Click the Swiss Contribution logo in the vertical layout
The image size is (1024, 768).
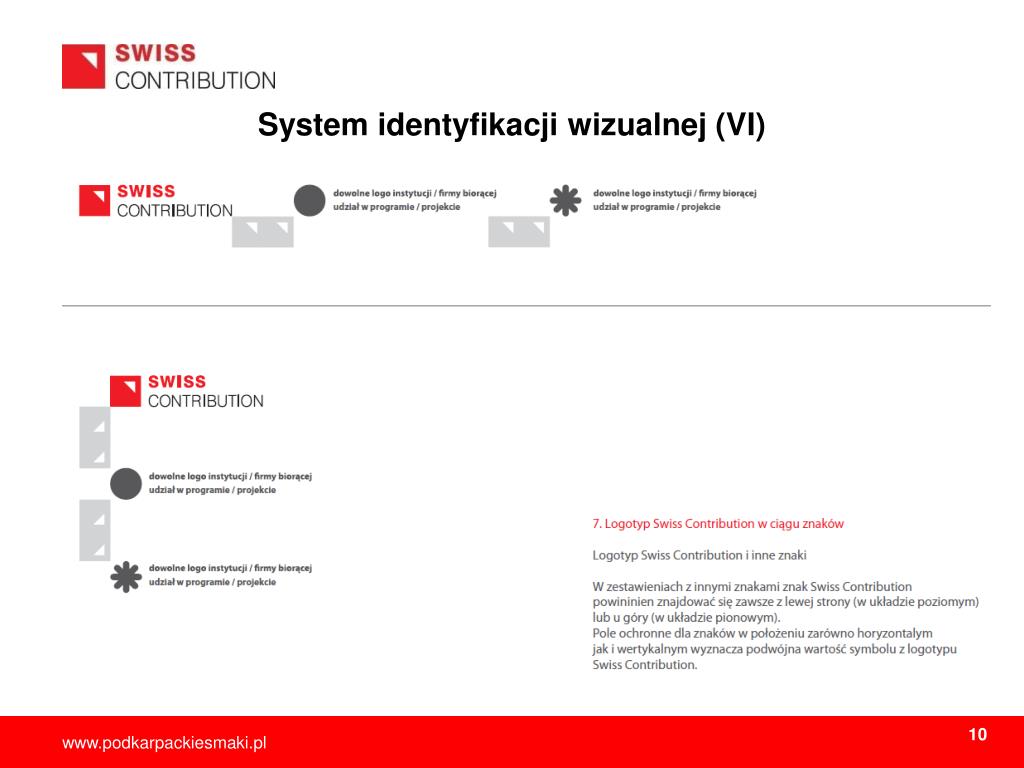(187, 391)
